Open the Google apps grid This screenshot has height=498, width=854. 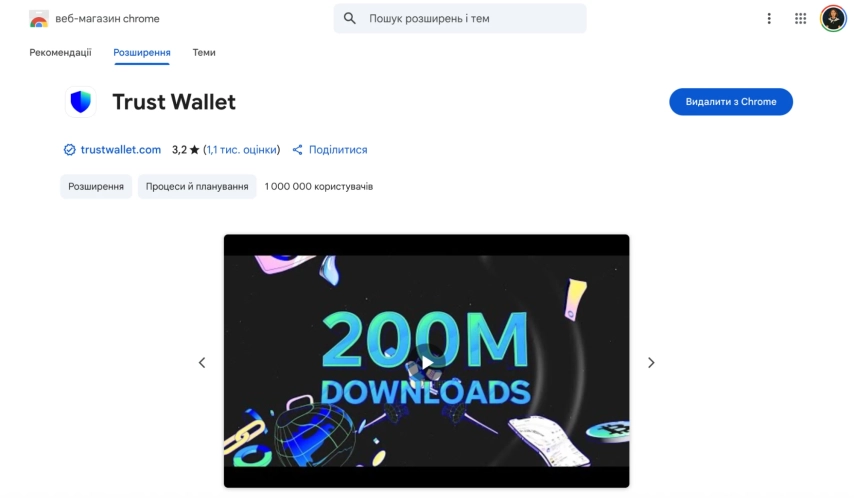800,19
